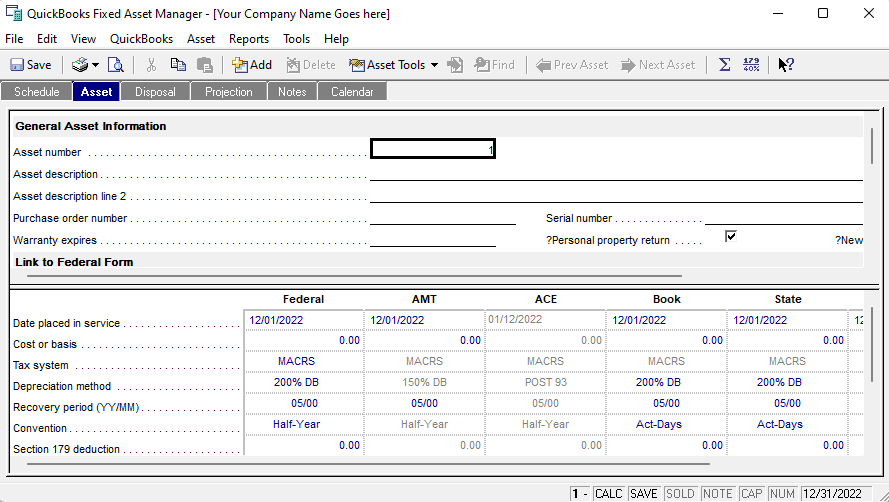Click the Delete asset button
Image resolution: width=889 pixels, height=502 pixels.
[x=311, y=65]
